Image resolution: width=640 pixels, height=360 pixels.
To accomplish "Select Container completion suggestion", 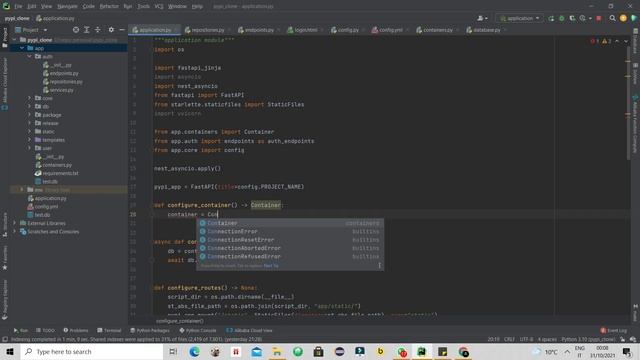I will [290, 223].
